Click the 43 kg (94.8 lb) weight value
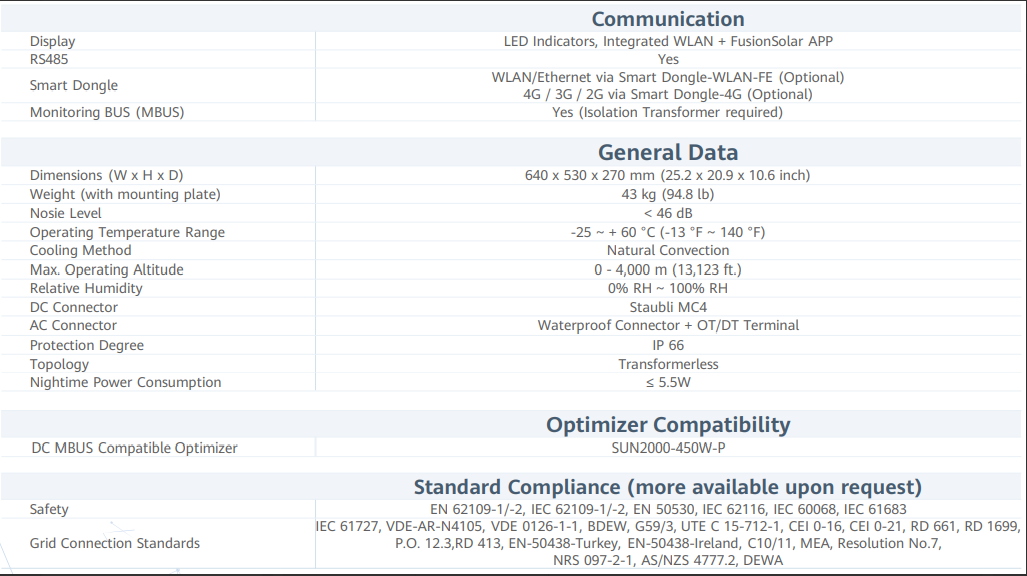Viewport: 1027px width, 576px height. (668, 194)
